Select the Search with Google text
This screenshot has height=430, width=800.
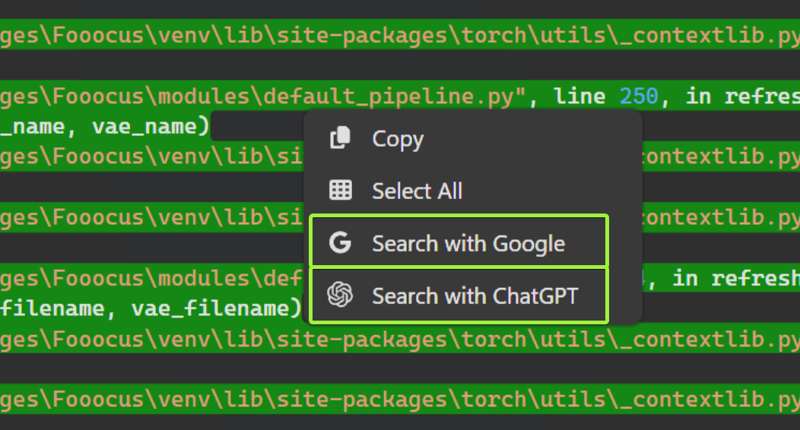coord(468,243)
